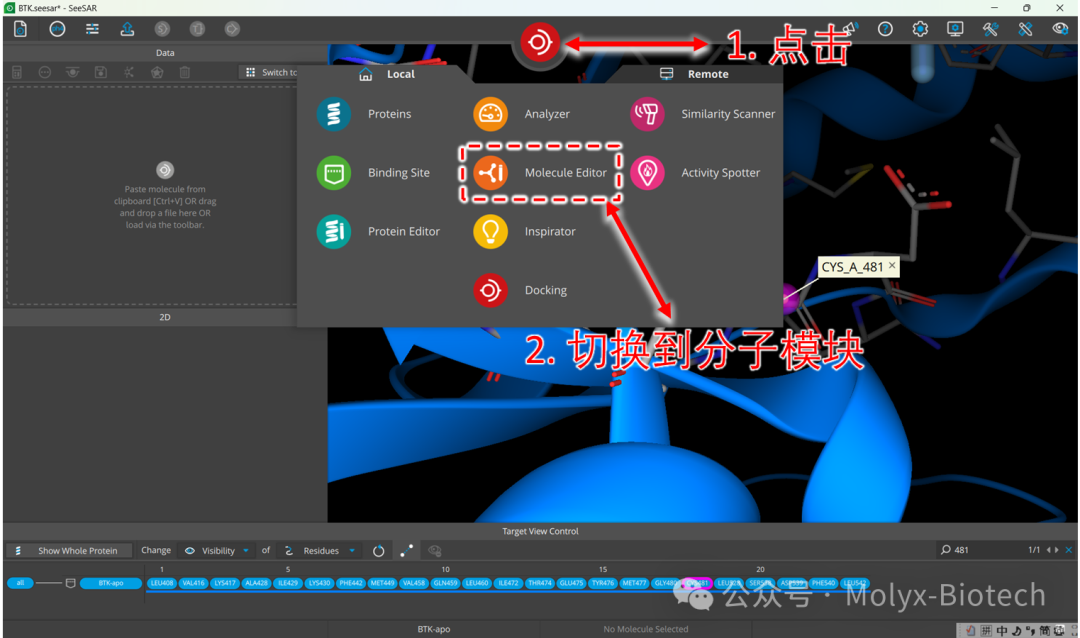
Task: Open the Analyzer mode
Action: coord(522,114)
